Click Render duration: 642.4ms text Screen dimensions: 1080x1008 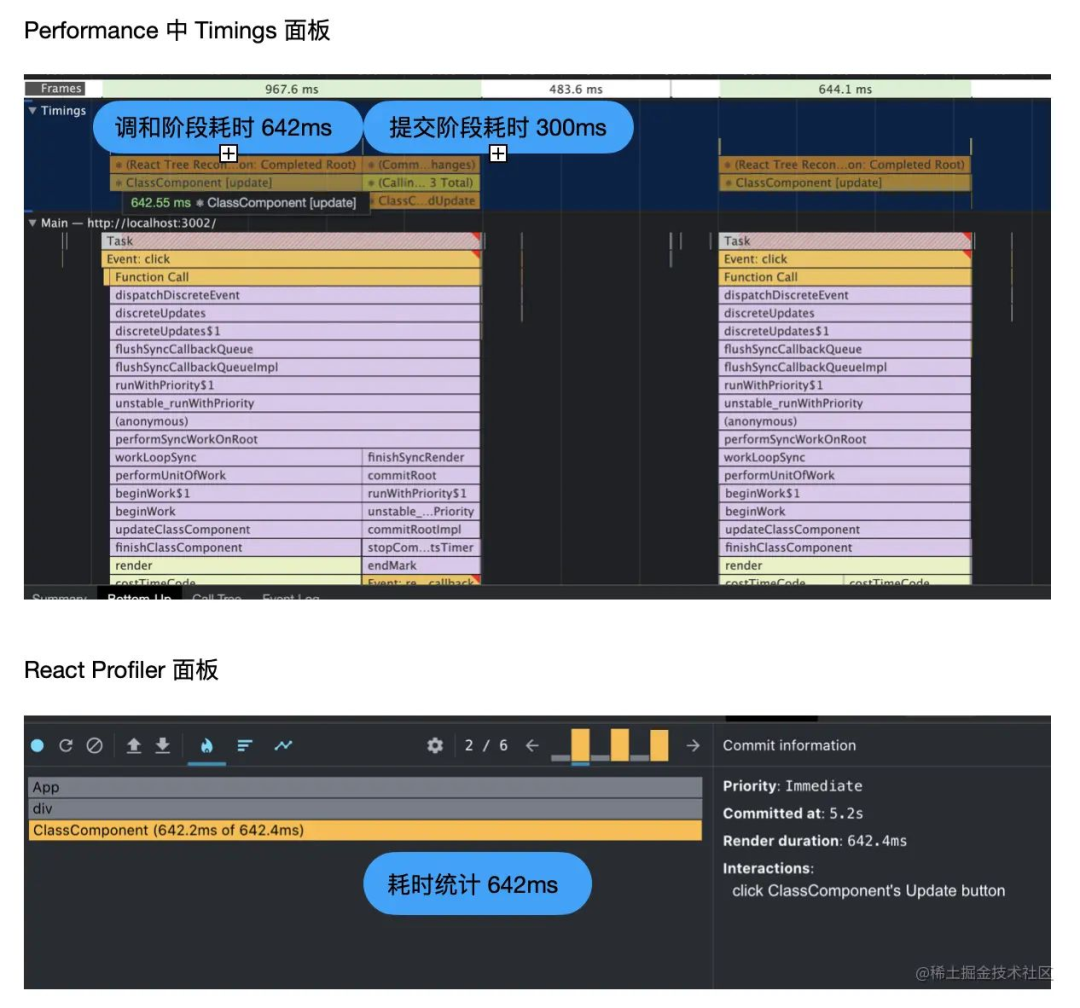coord(814,841)
